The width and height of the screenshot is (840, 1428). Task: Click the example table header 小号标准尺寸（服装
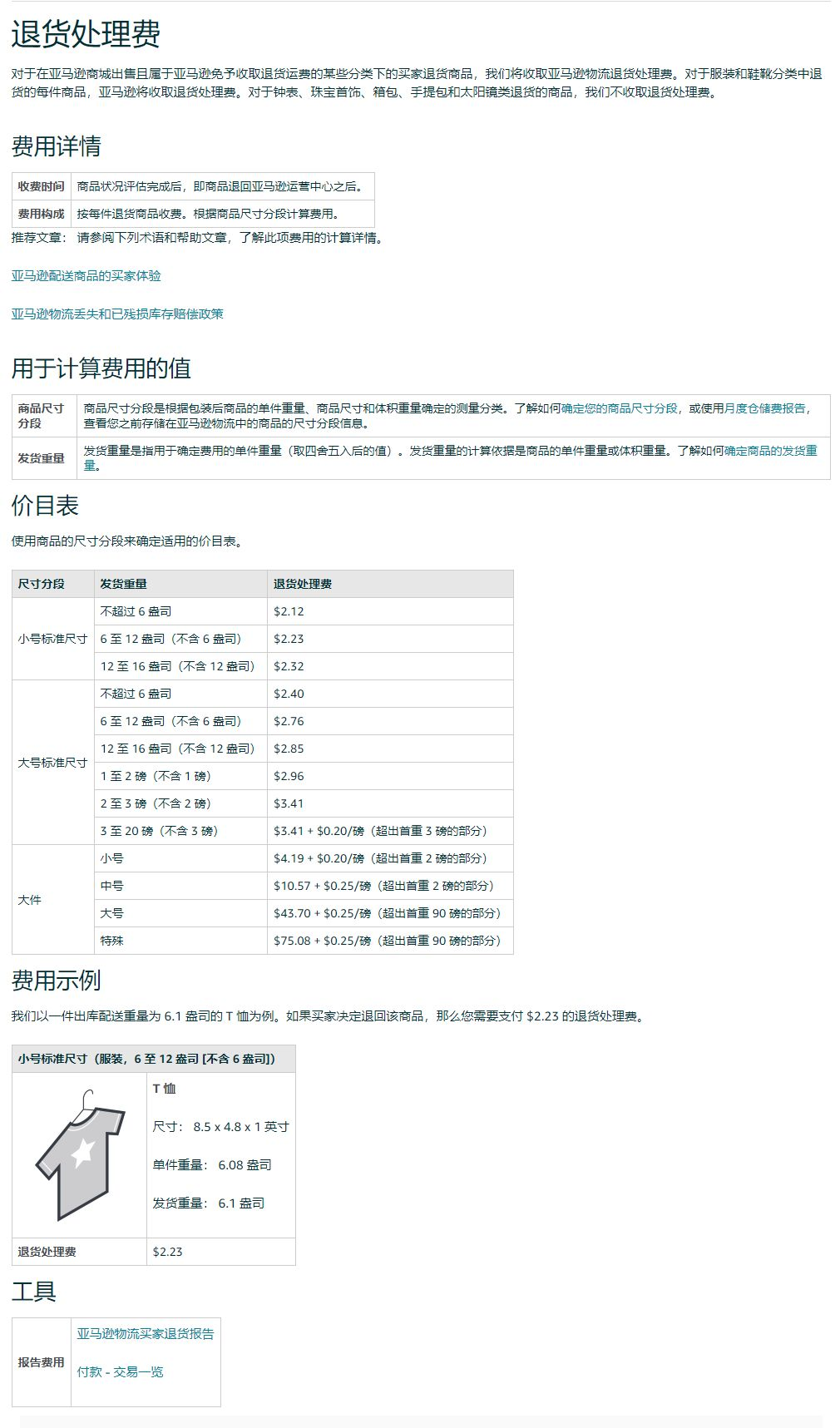[154, 1059]
